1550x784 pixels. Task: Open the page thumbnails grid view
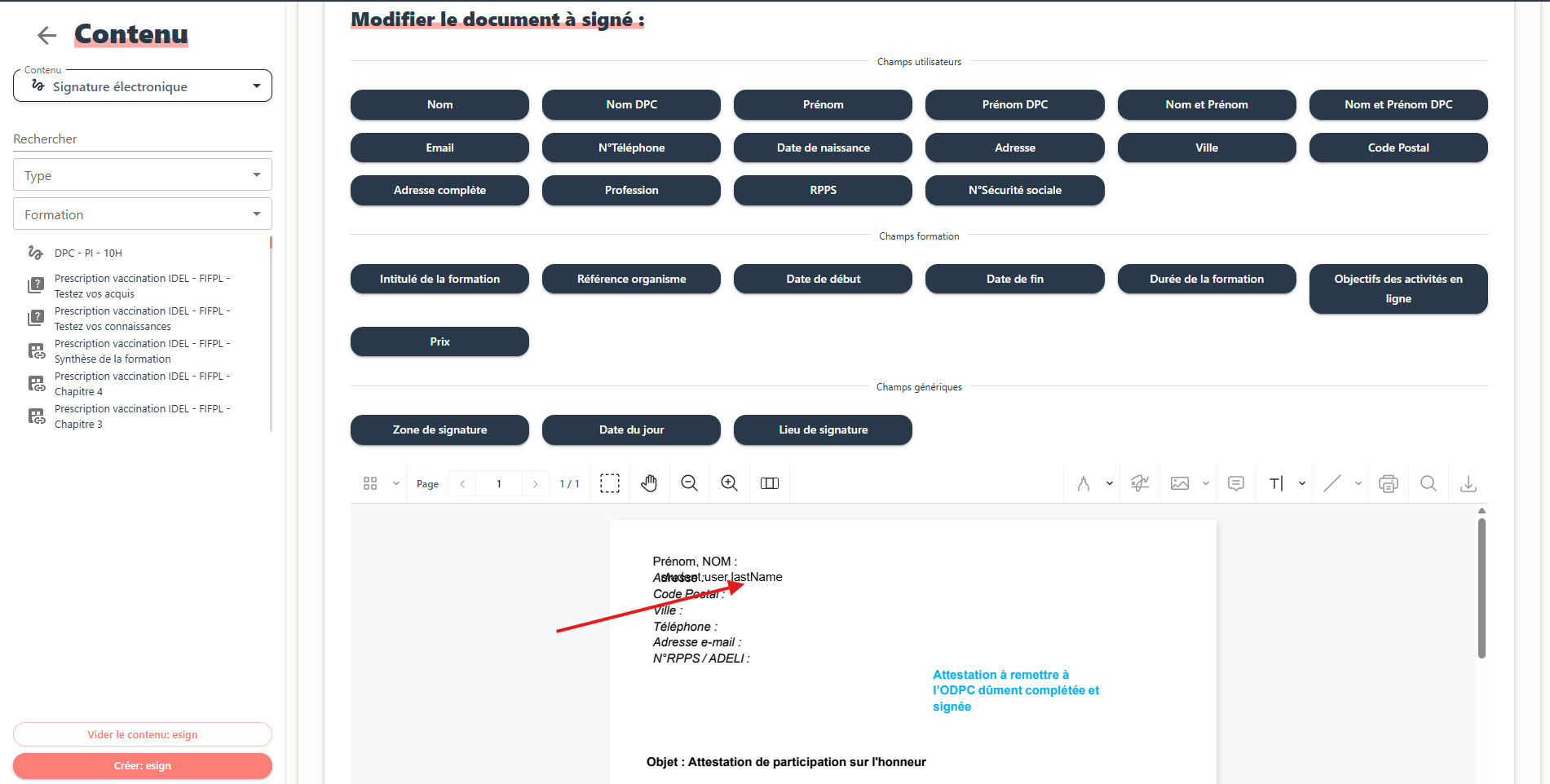point(370,483)
